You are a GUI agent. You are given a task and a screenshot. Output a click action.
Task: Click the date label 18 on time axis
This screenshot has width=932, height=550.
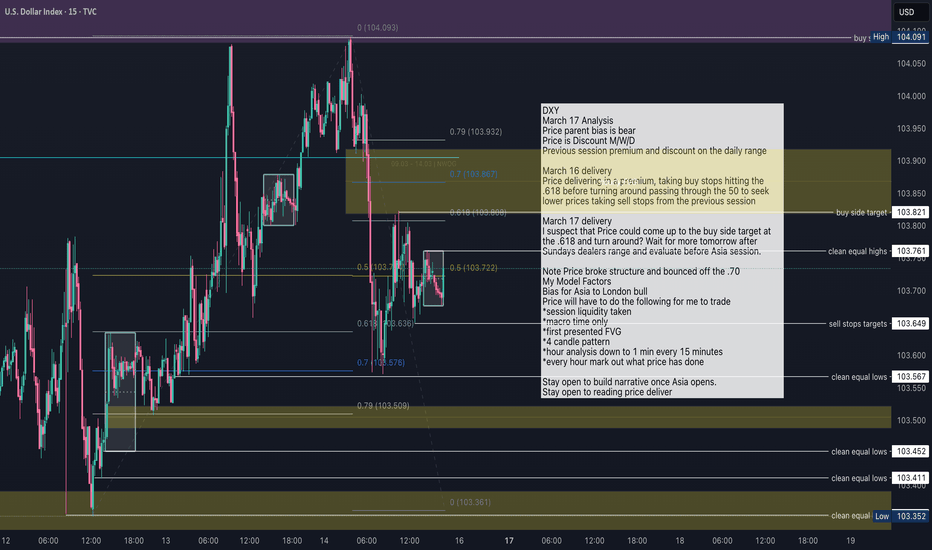pyautogui.click(x=679, y=541)
